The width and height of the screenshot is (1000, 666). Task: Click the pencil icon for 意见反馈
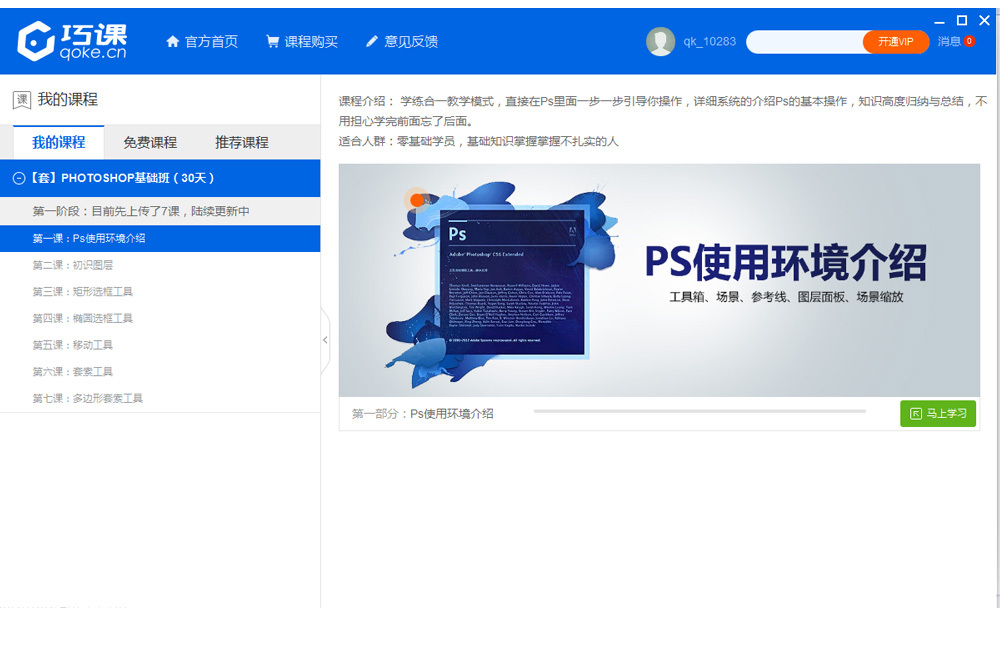372,42
